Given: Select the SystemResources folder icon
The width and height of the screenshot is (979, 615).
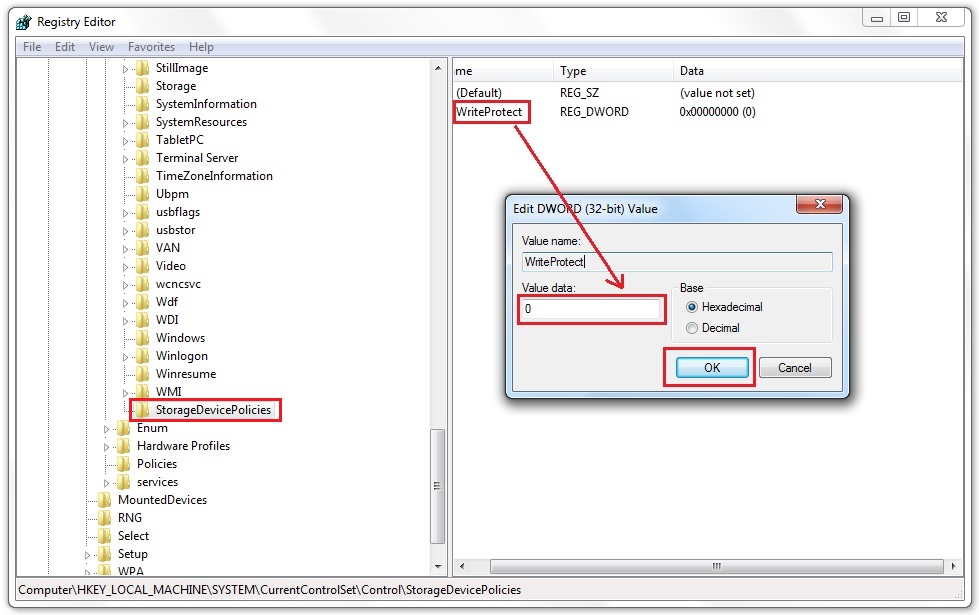Looking at the screenshot, I should point(142,122).
